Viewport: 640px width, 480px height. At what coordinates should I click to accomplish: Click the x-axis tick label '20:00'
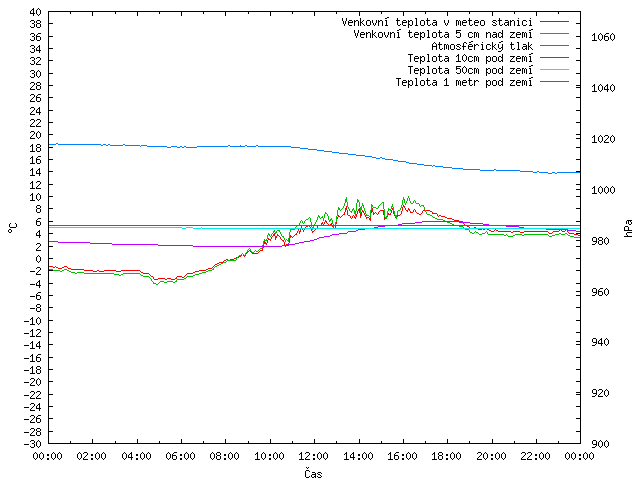(491, 456)
